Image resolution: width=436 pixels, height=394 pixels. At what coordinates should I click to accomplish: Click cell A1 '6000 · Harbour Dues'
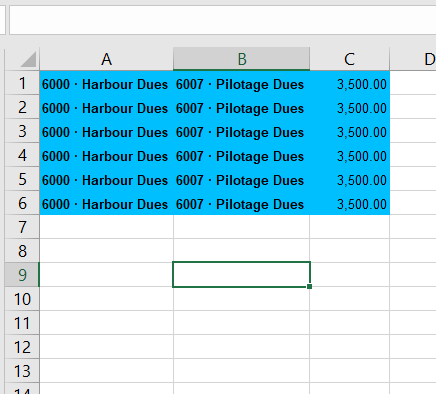pos(106,83)
